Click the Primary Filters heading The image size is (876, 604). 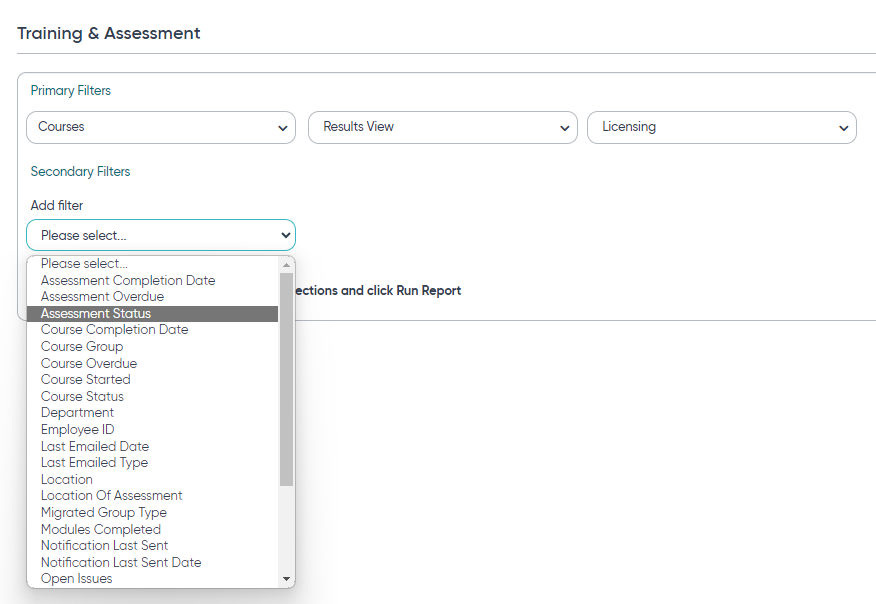pyautogui.click(x=71, y=91)
